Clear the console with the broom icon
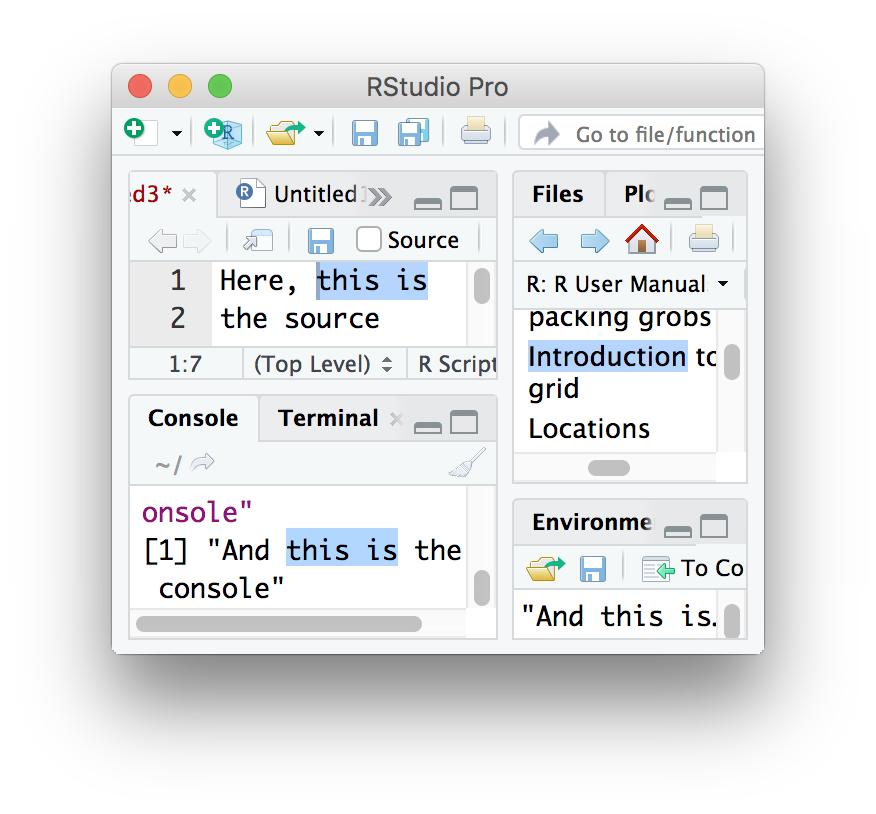The image size is (876, 814). pyautogui.click(x=467, y=462)
